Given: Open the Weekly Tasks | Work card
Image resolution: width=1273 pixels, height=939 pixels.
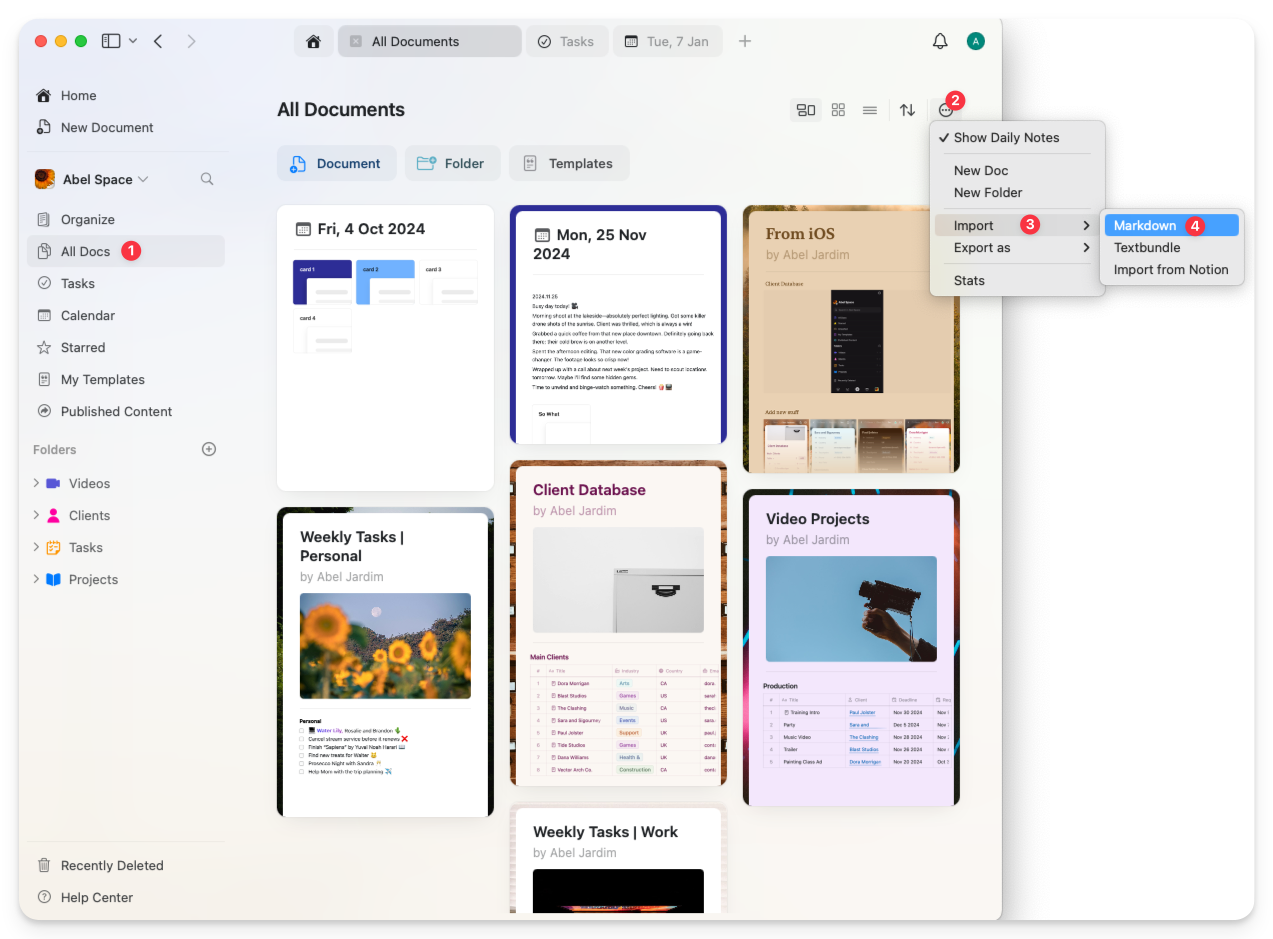Looking at the screenshot, I should pyautogui.click(x=618, y=858).
